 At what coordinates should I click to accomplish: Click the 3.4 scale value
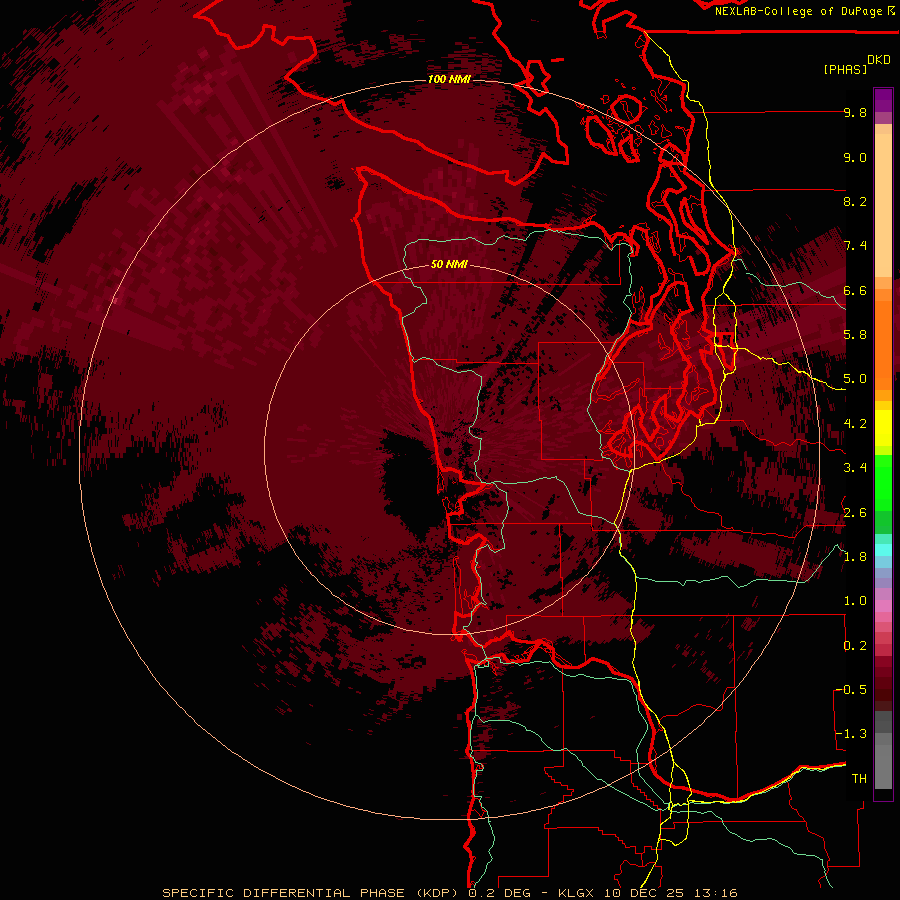pos(855,468)
